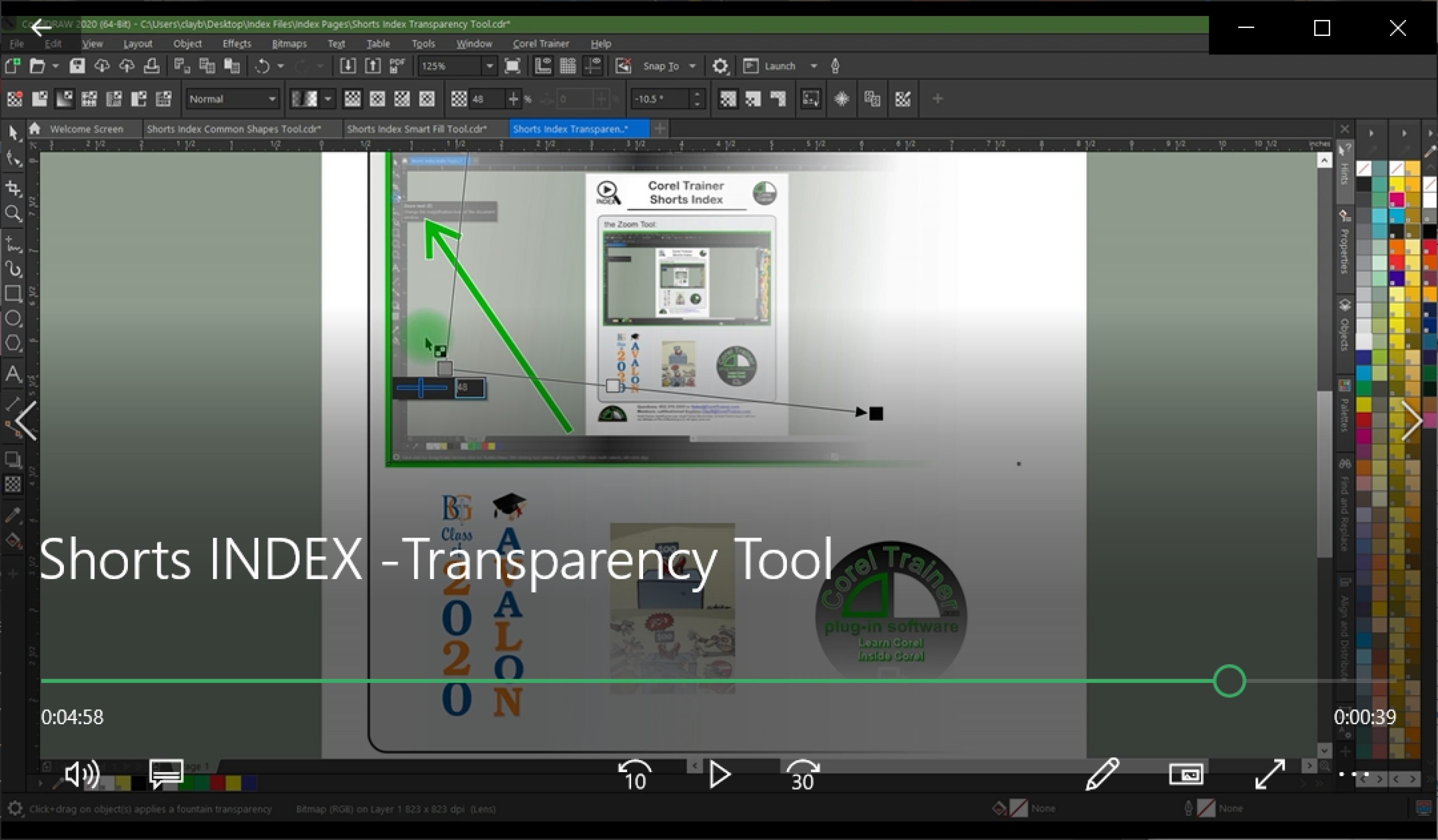Select the Interactive Fill tool
The height and width of the screenshot is (840, 1438).
point(13,541)
